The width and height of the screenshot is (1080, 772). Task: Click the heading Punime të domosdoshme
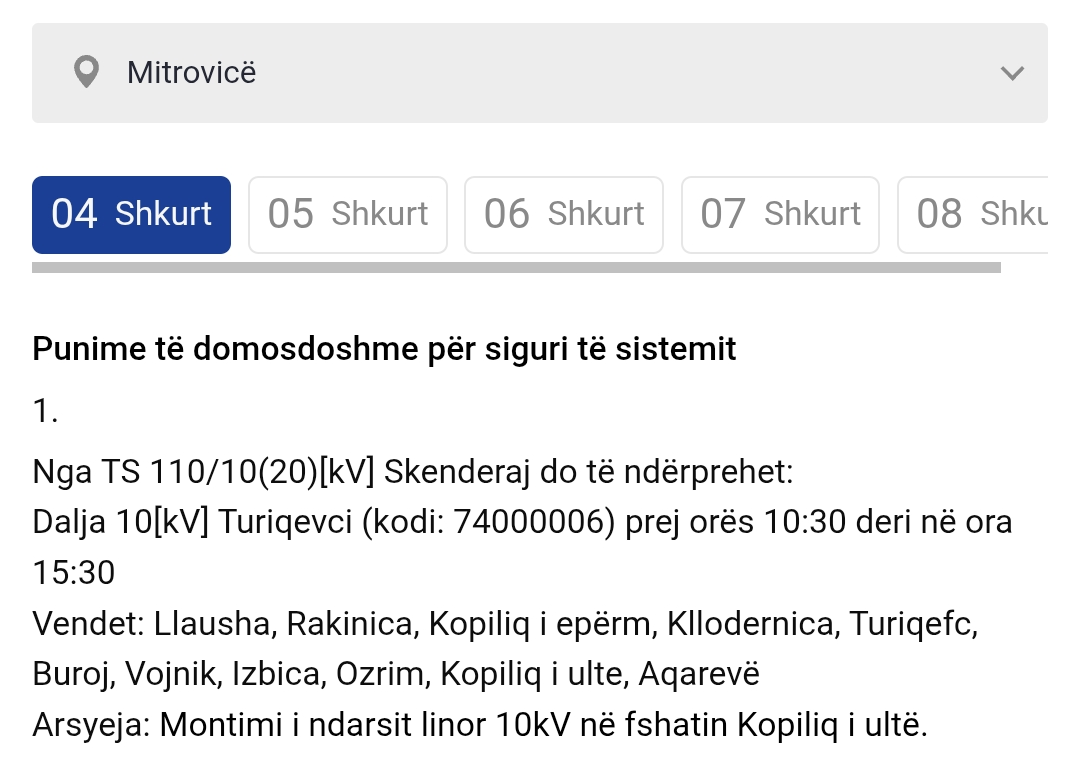click(x=384, y=349)
